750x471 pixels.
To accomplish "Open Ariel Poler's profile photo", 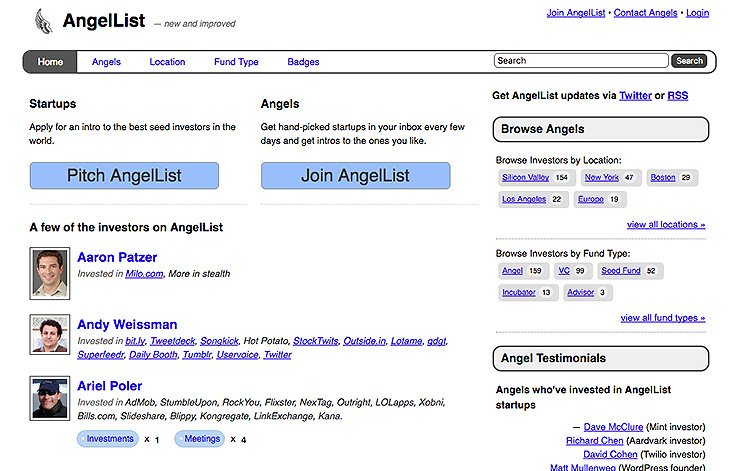I will pyautogui.click(x=50, y=398).
